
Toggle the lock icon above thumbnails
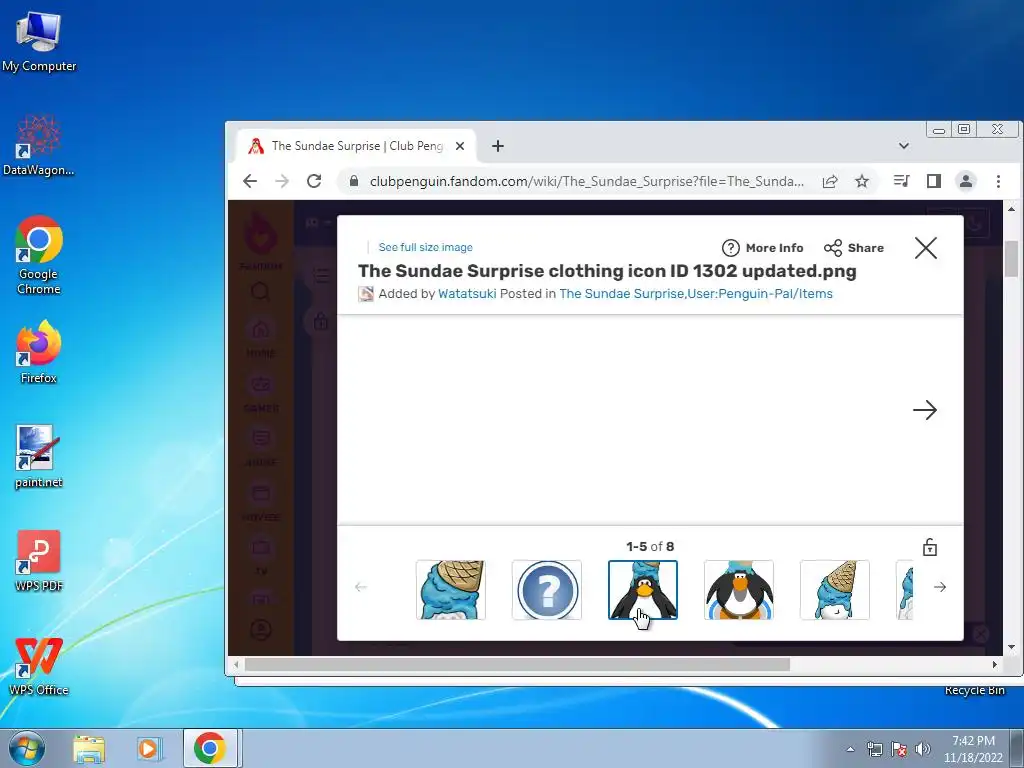click(929, 547)
